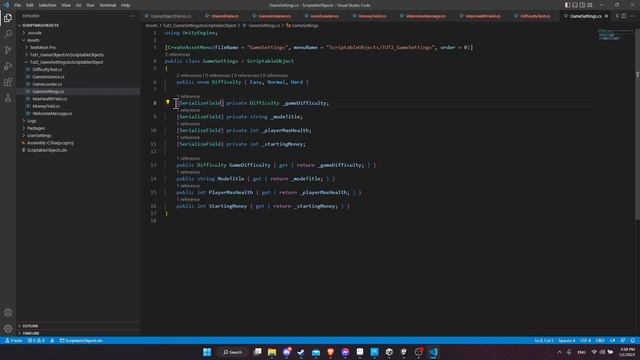Open the Go menu
The width and height of the screenshot is (640, 360).
[79, 5]
